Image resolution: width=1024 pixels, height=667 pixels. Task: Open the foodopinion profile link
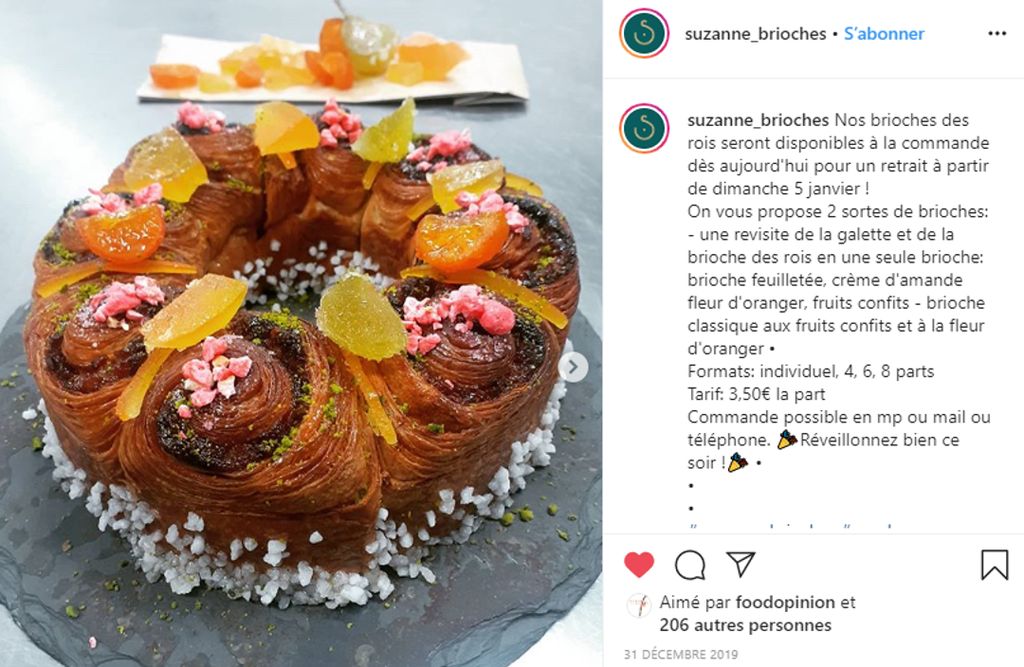point(785,602)
